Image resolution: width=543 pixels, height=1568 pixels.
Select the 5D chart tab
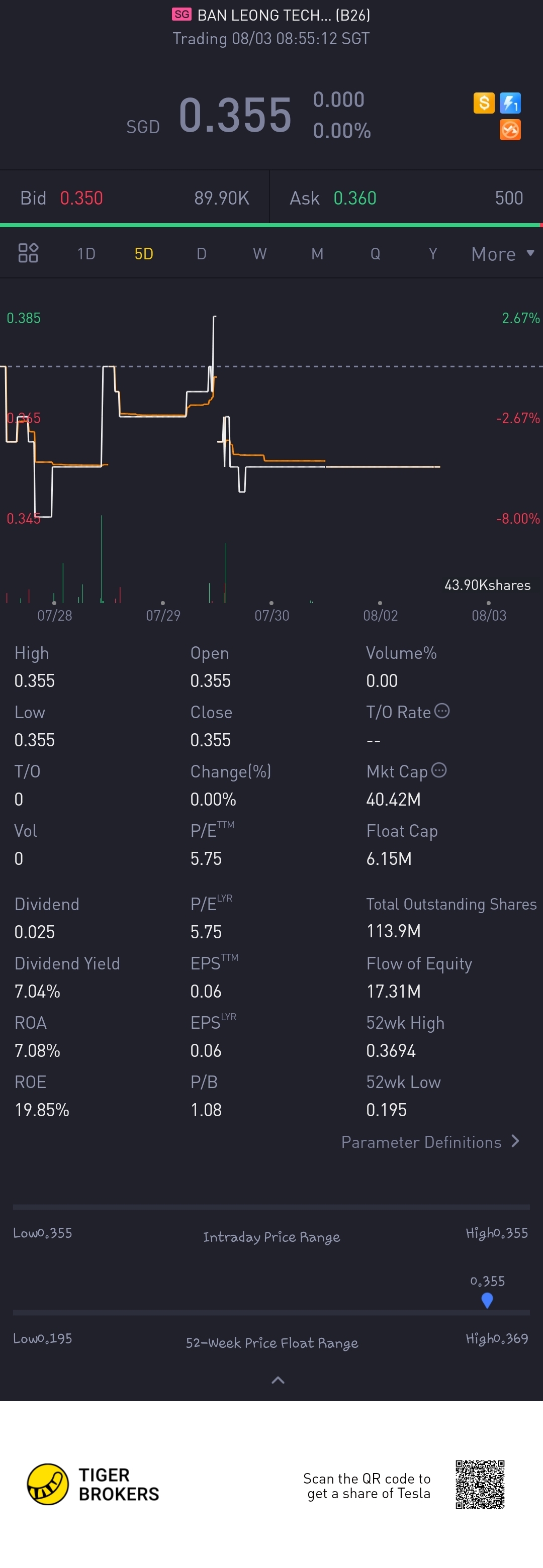[x=144, y=254]
